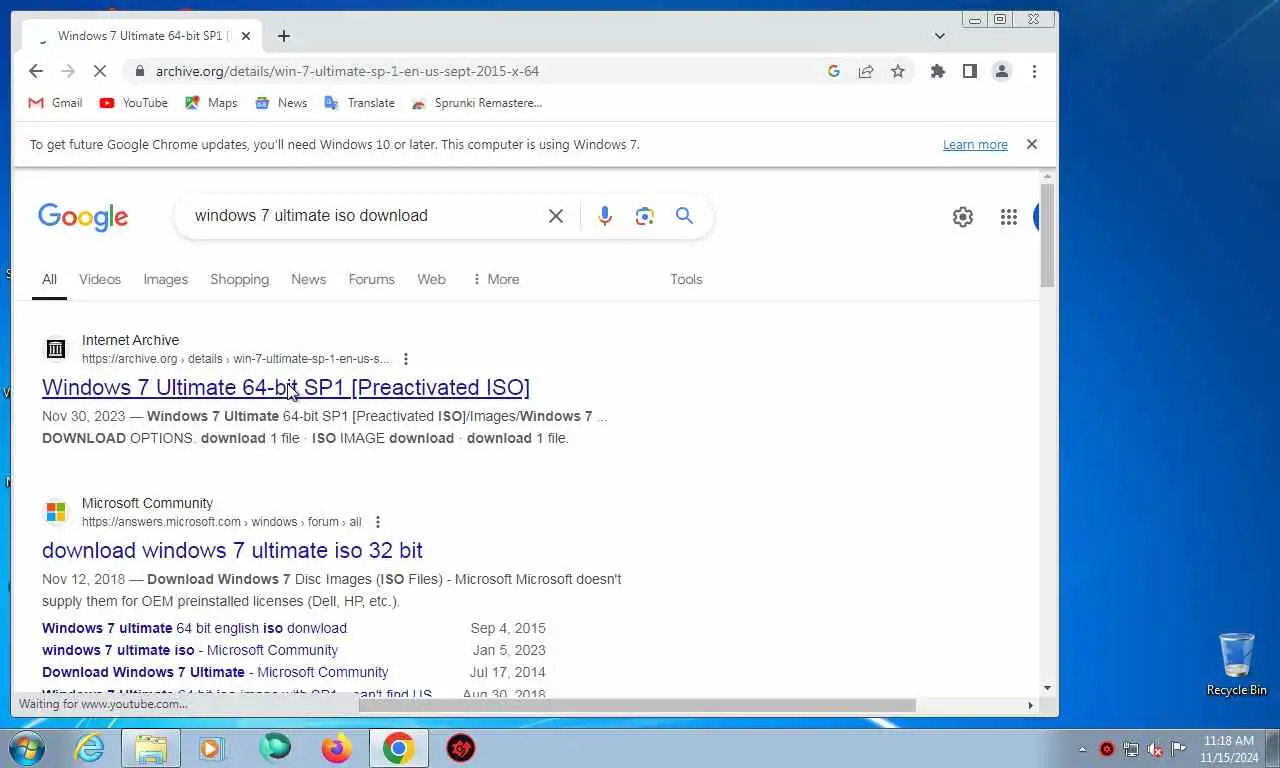Viewport: 1280px width, 768px height.
Task: Open more options for Internet Archive result
Action: click(406, 359)
